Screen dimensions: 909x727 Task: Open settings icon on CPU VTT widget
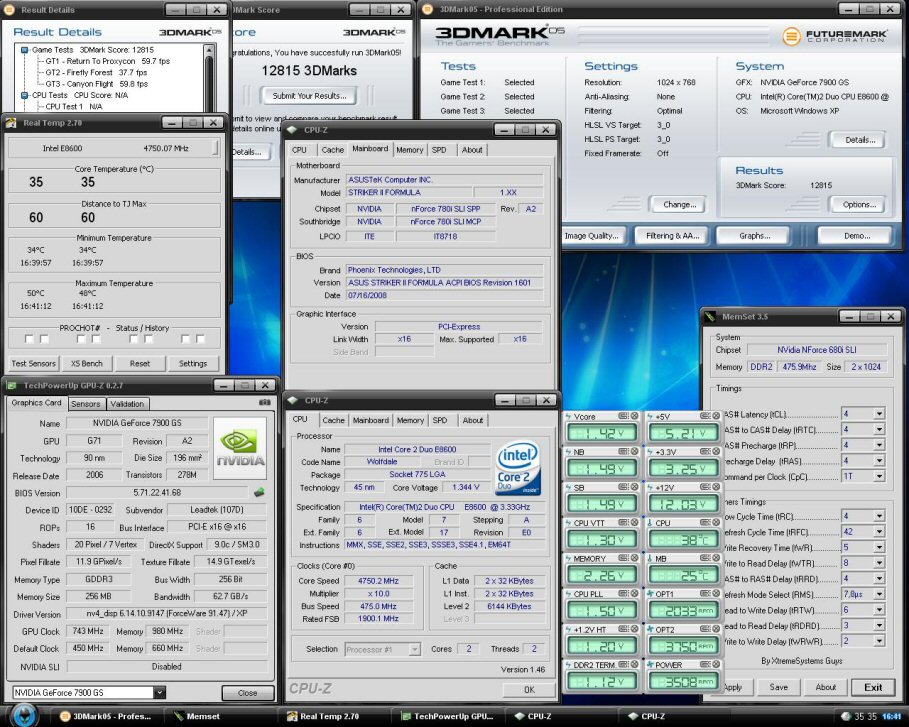point(623,522)
